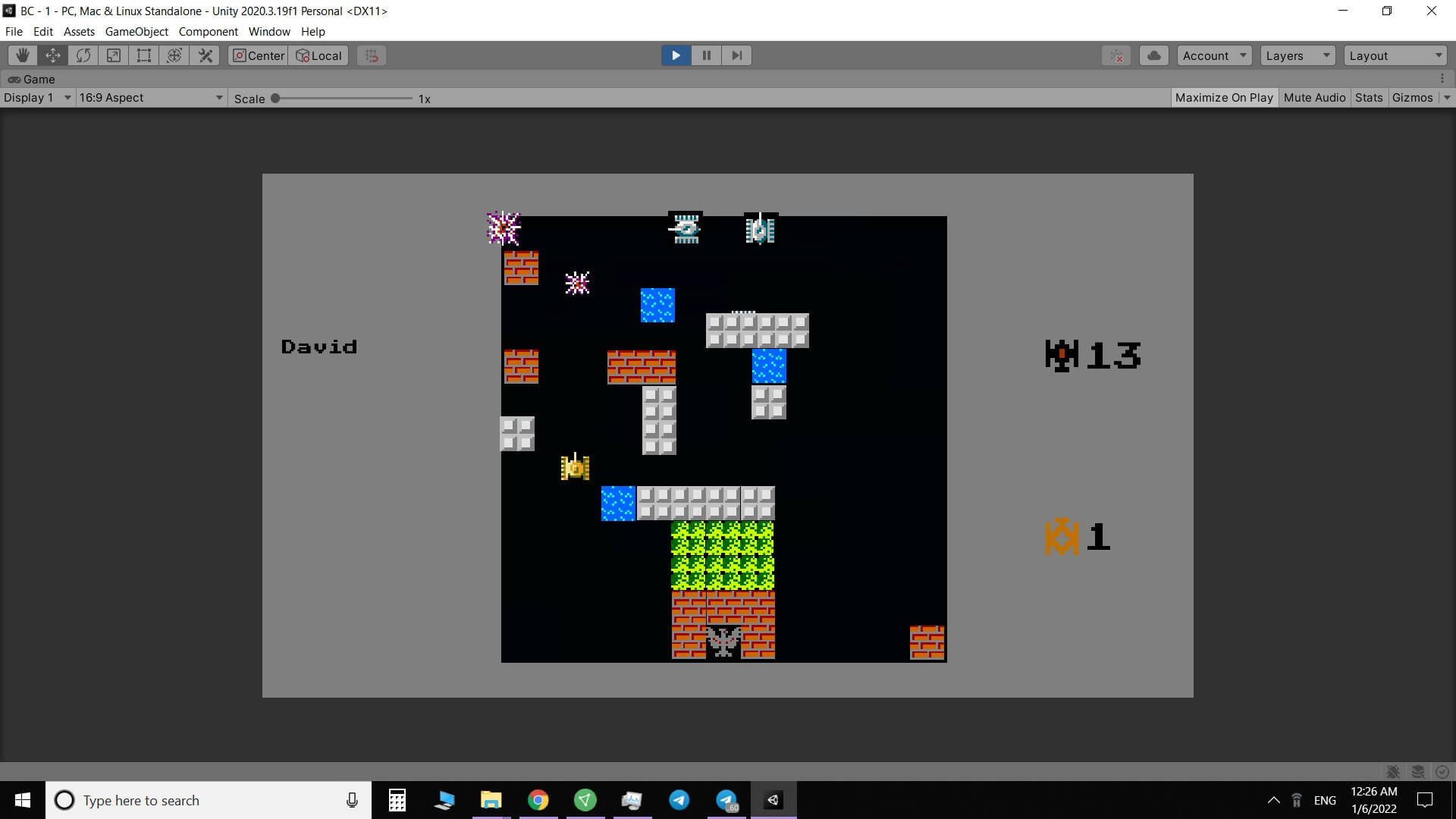This screenshot has height=819, width=1456.
Task: Open Collaborate services icon
Action: click(1116, 55)
